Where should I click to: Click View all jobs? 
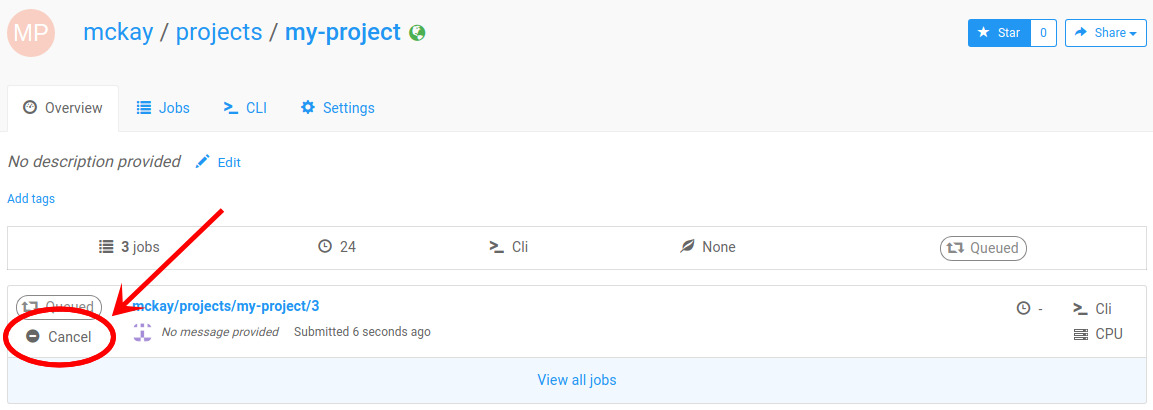(577, 380)
